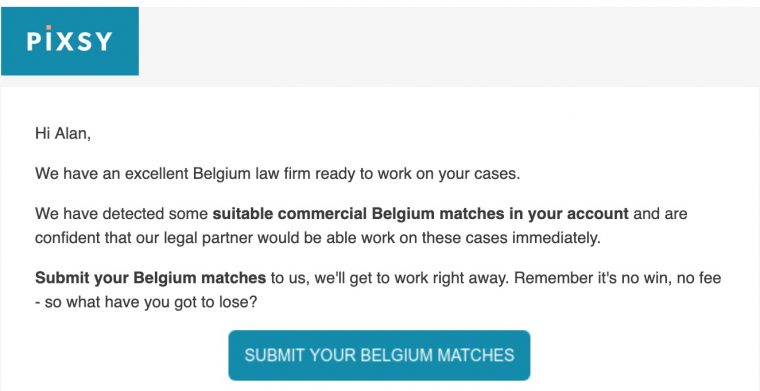Click the 'Hi Alan,' greeting line
This screenshot has width=760, height=391.
[x=63, y=134]
